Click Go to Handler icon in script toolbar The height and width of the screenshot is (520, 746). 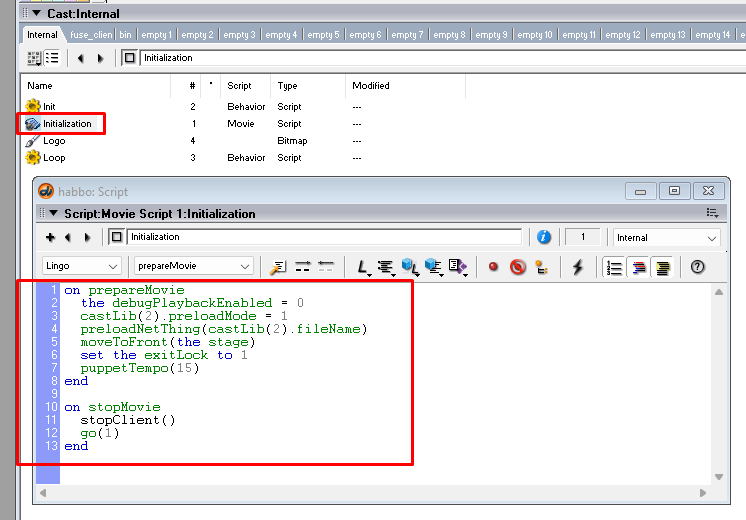click(x=277, y=267)
